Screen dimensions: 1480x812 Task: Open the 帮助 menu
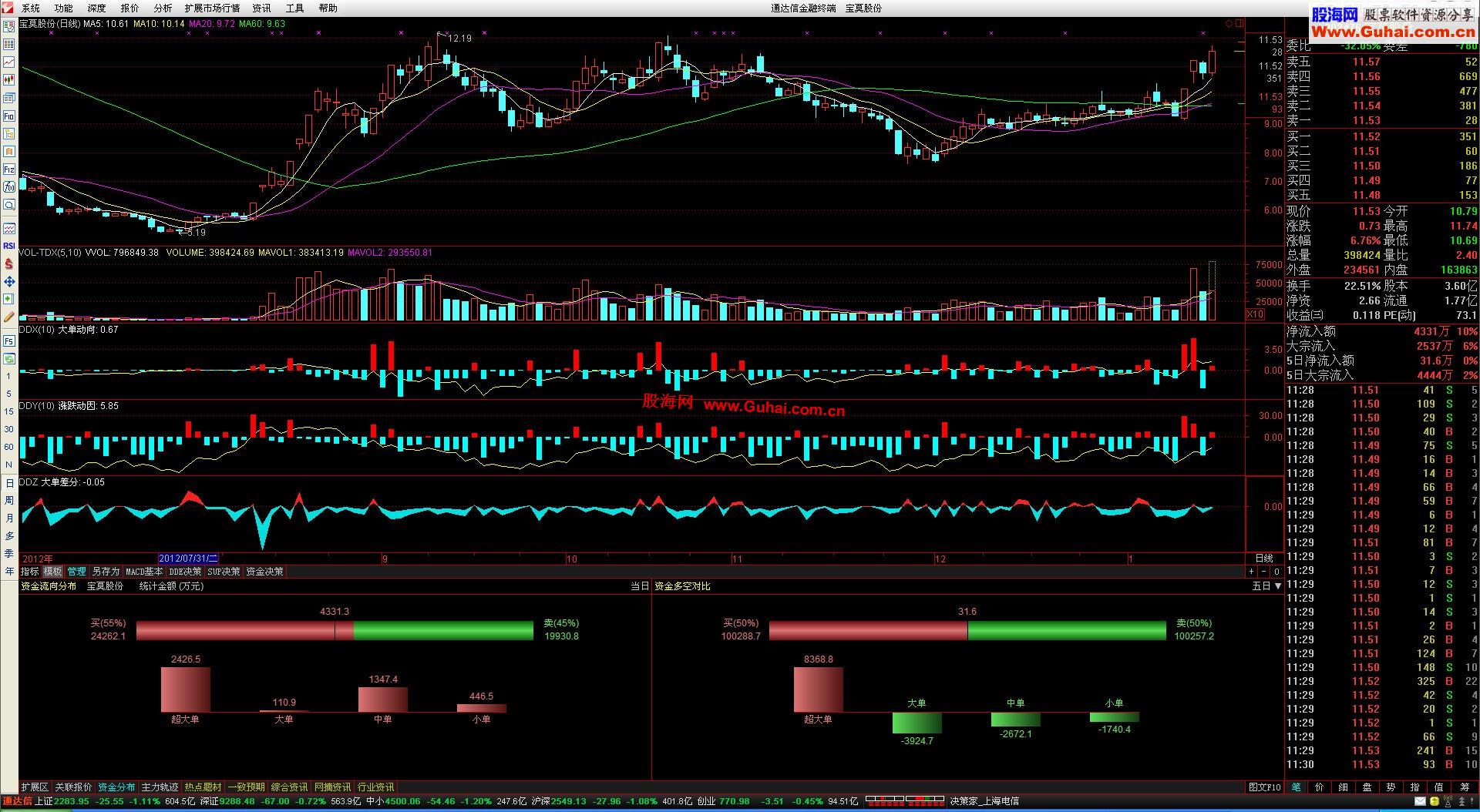click(x=328, y=8)
